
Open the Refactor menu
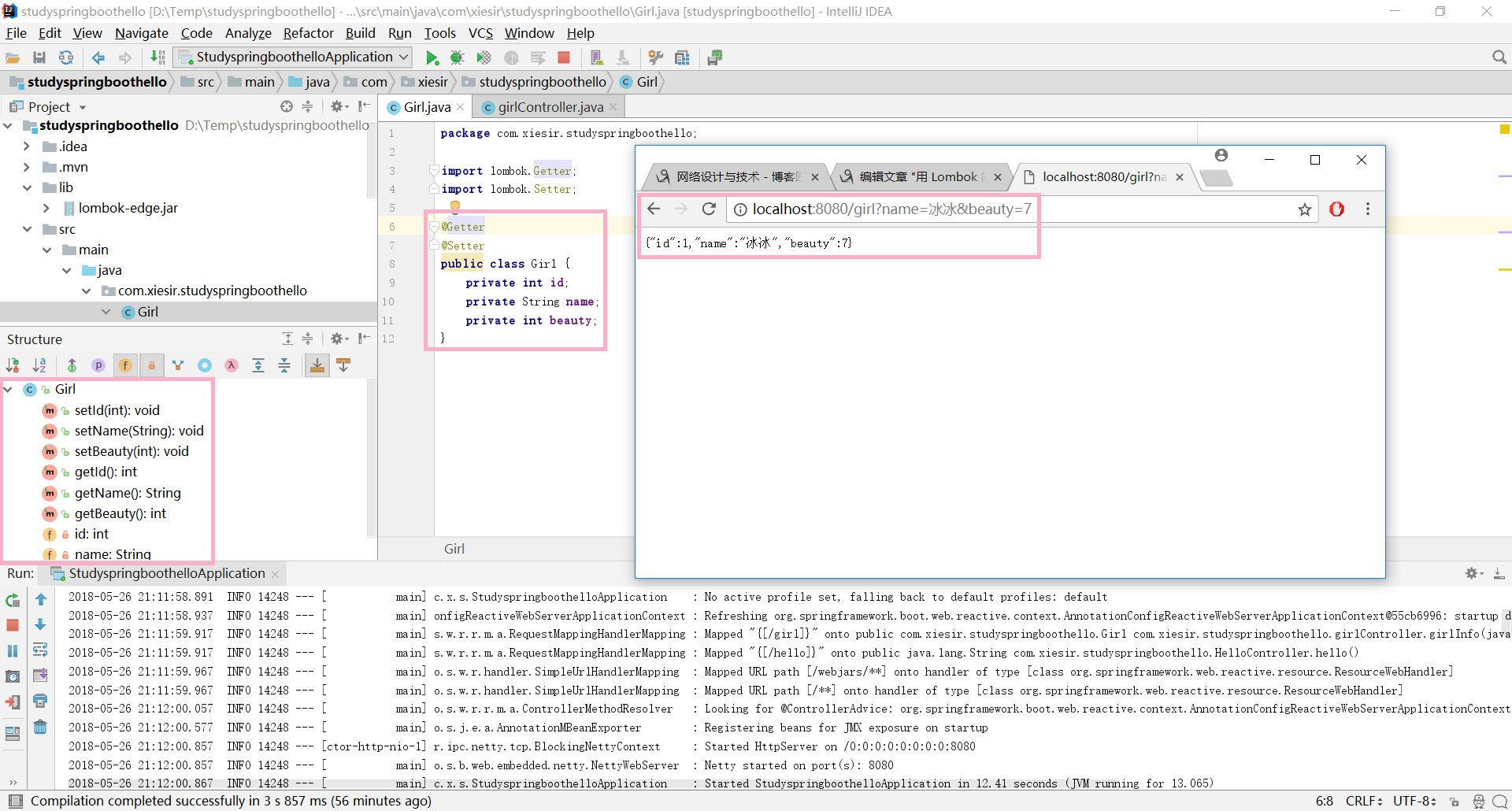tap(308, 33)
